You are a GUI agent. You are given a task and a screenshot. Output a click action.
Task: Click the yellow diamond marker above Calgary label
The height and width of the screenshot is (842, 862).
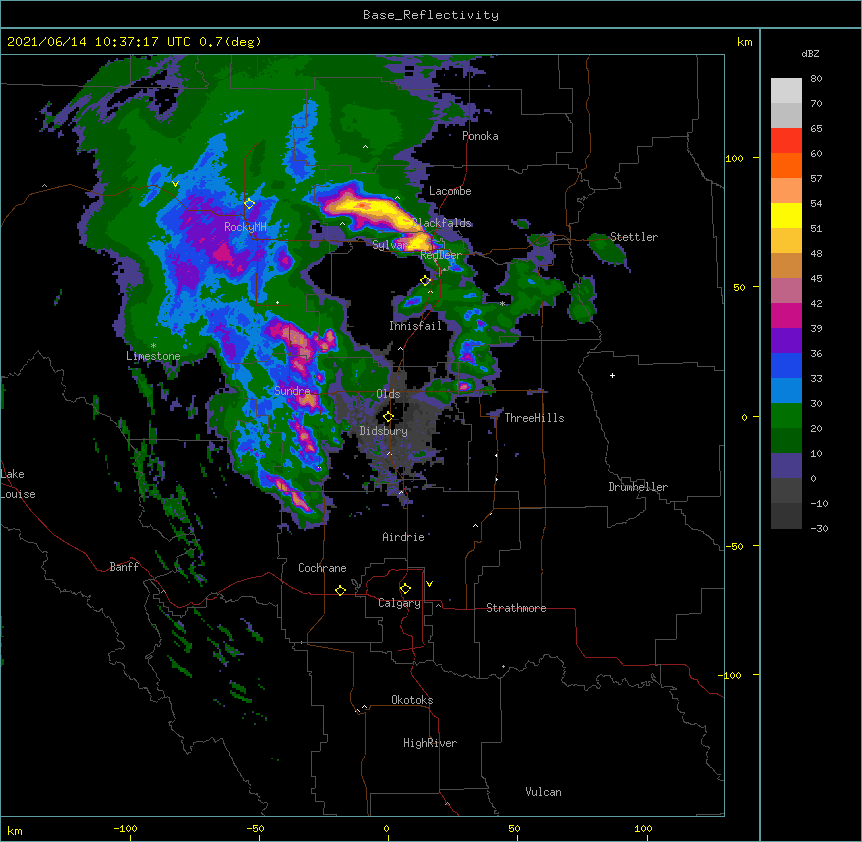(405, 589)
